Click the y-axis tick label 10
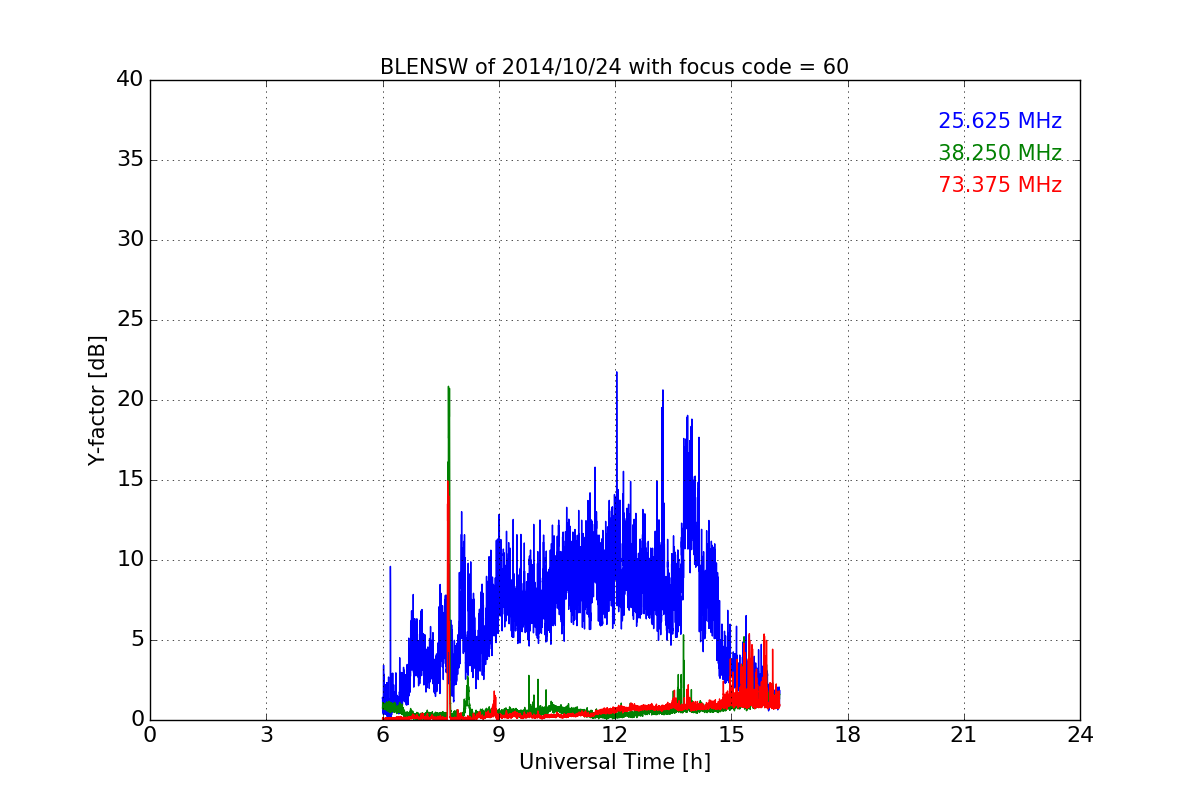The width and height of the screenshot is (1200, 800). 130,560
